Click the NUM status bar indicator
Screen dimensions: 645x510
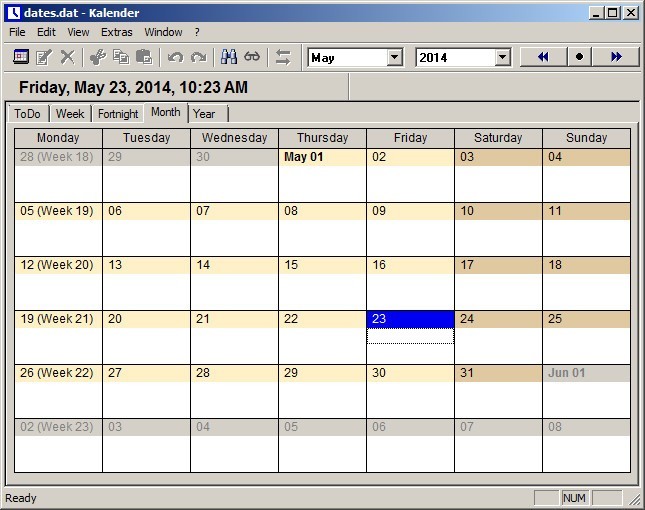click(x=574, y=498)
